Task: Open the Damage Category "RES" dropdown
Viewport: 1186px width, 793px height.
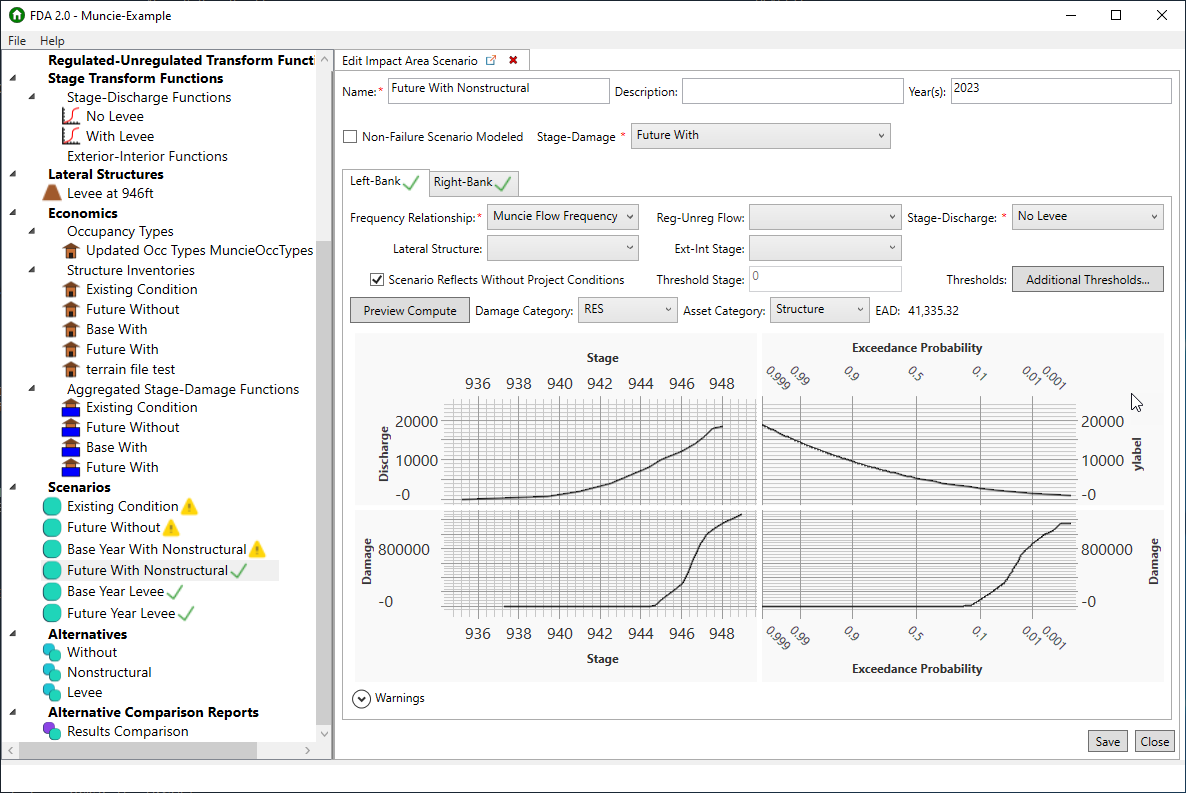Action: coord(628,310)
